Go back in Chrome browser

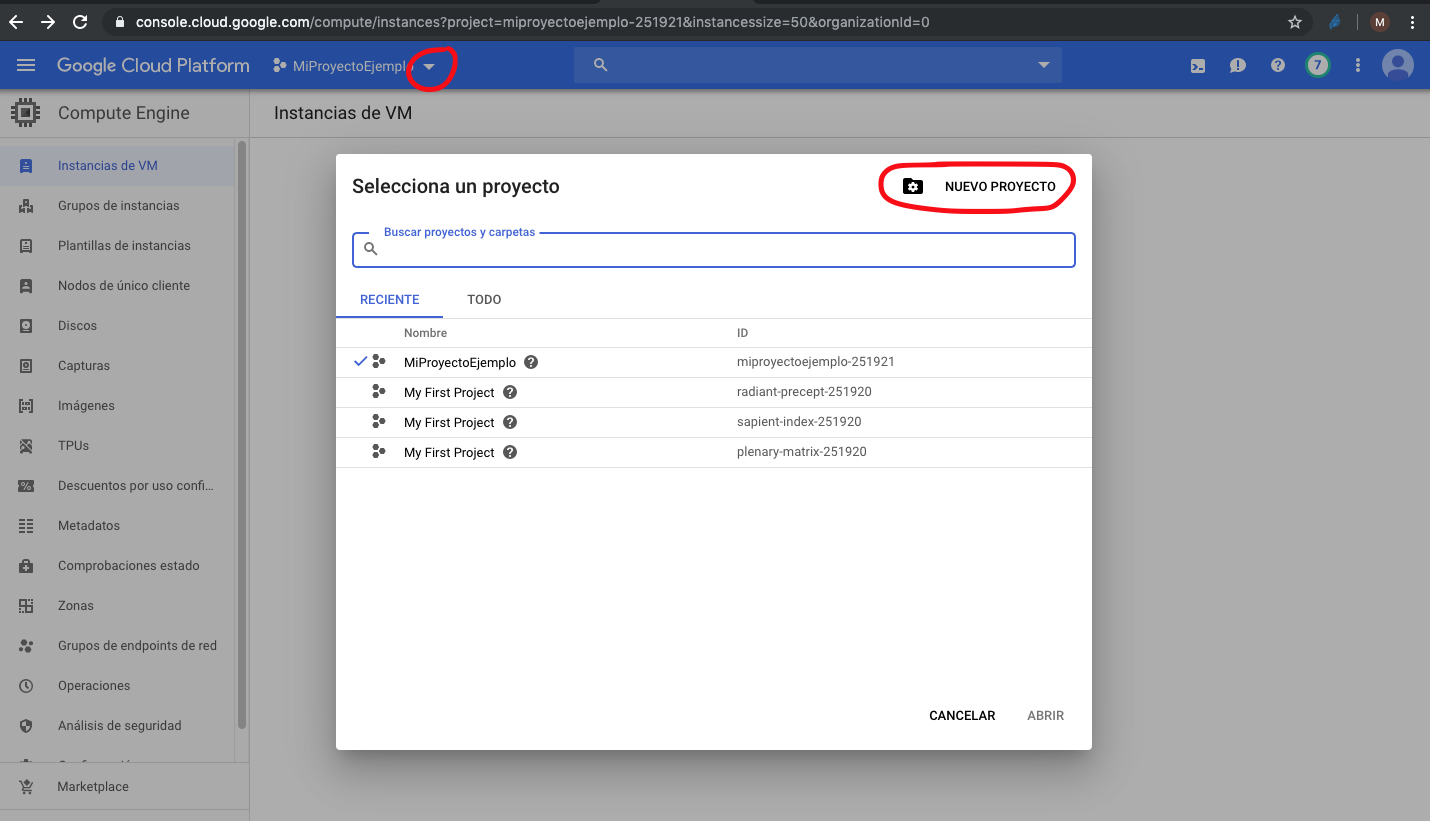(x=16, y=21)
